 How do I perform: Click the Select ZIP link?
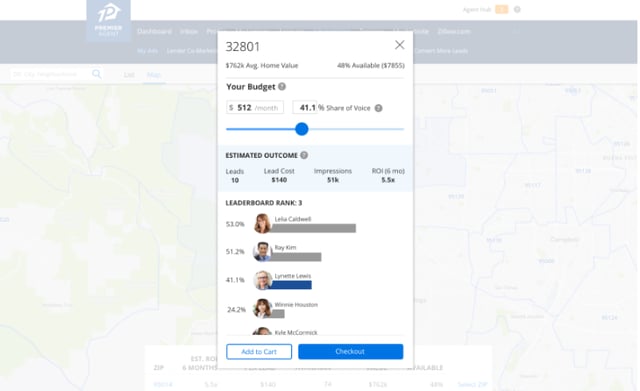pos(472,384)
